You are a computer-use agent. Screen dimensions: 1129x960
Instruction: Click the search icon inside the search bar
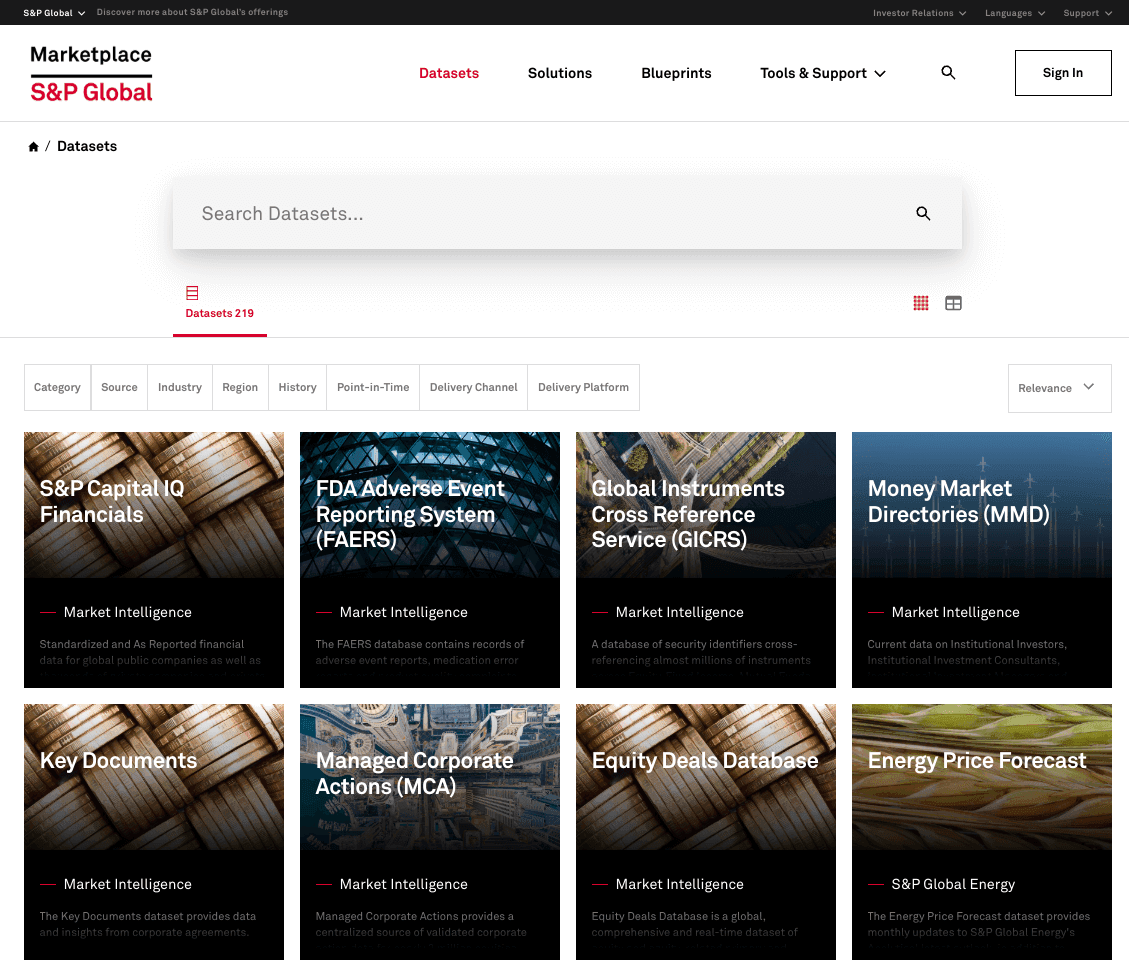pyautogui.click(x=922, y=213)
